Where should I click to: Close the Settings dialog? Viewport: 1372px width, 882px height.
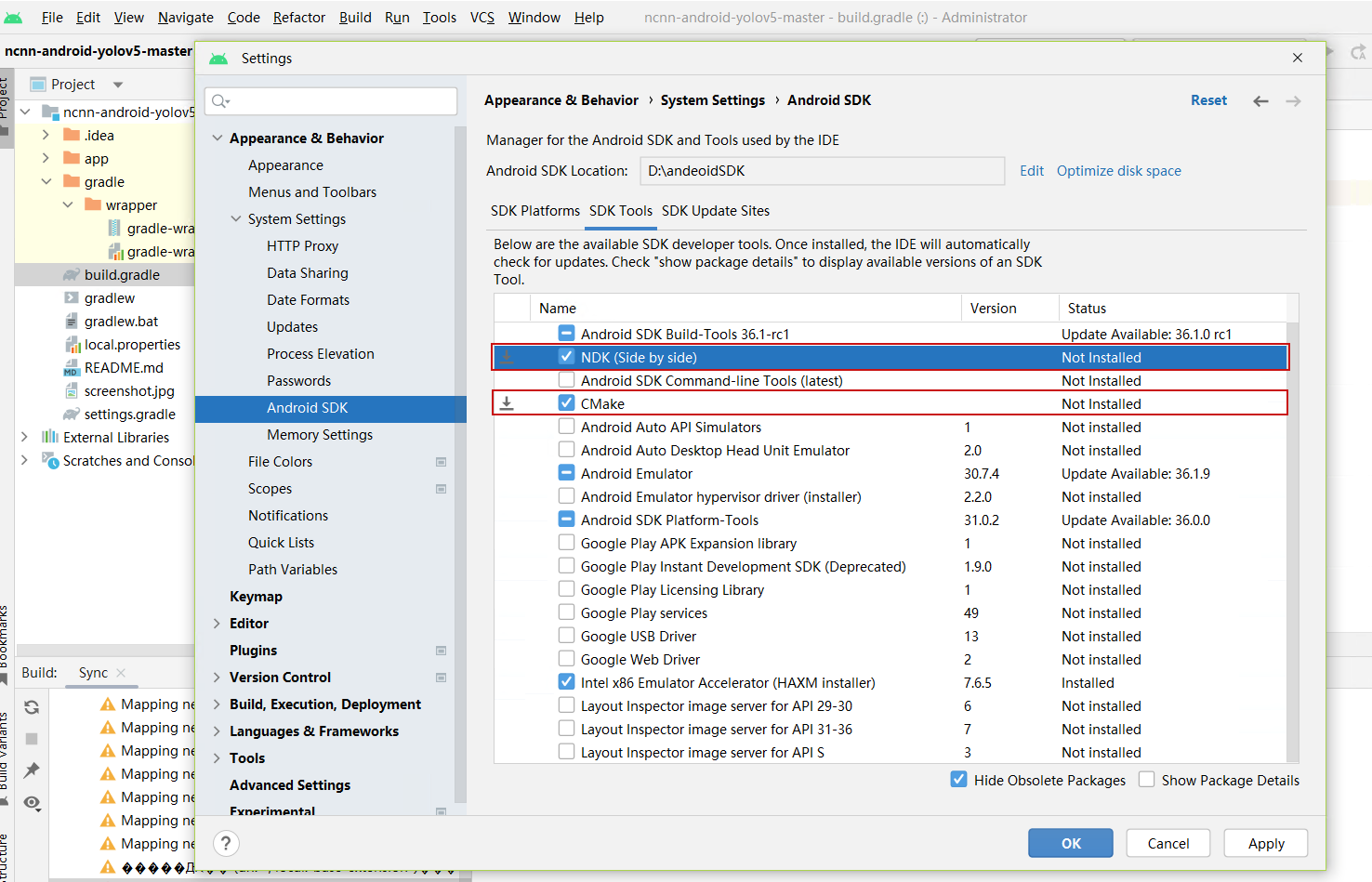(x=1298, y=58)
